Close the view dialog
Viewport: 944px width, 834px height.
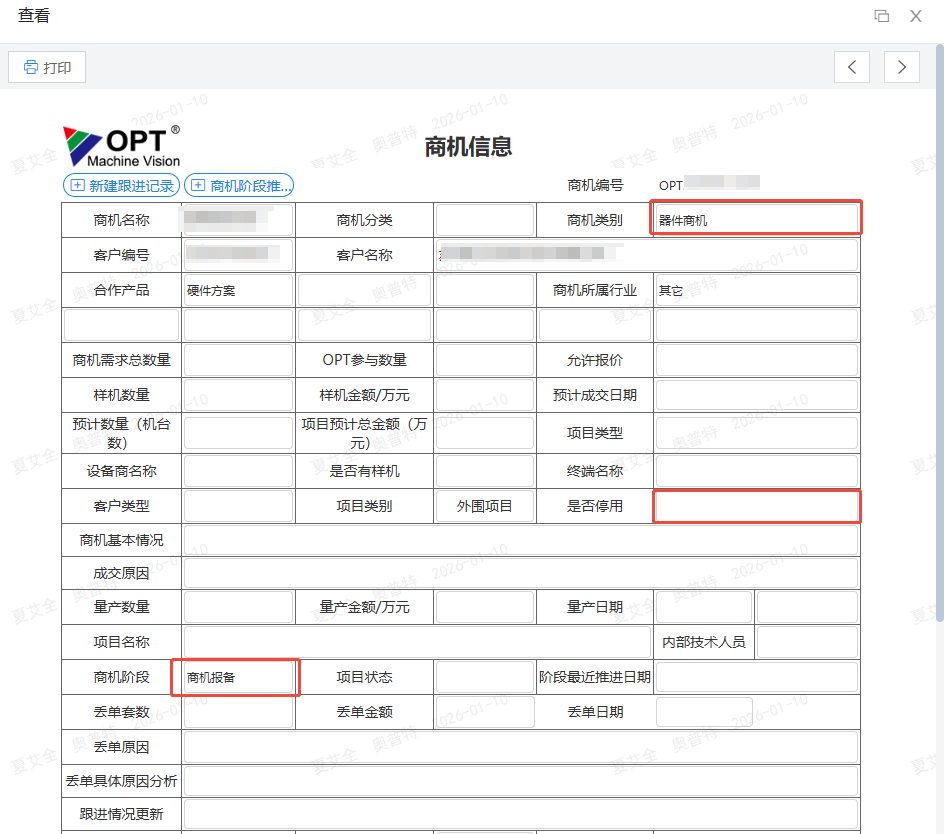tap(915, 16)
